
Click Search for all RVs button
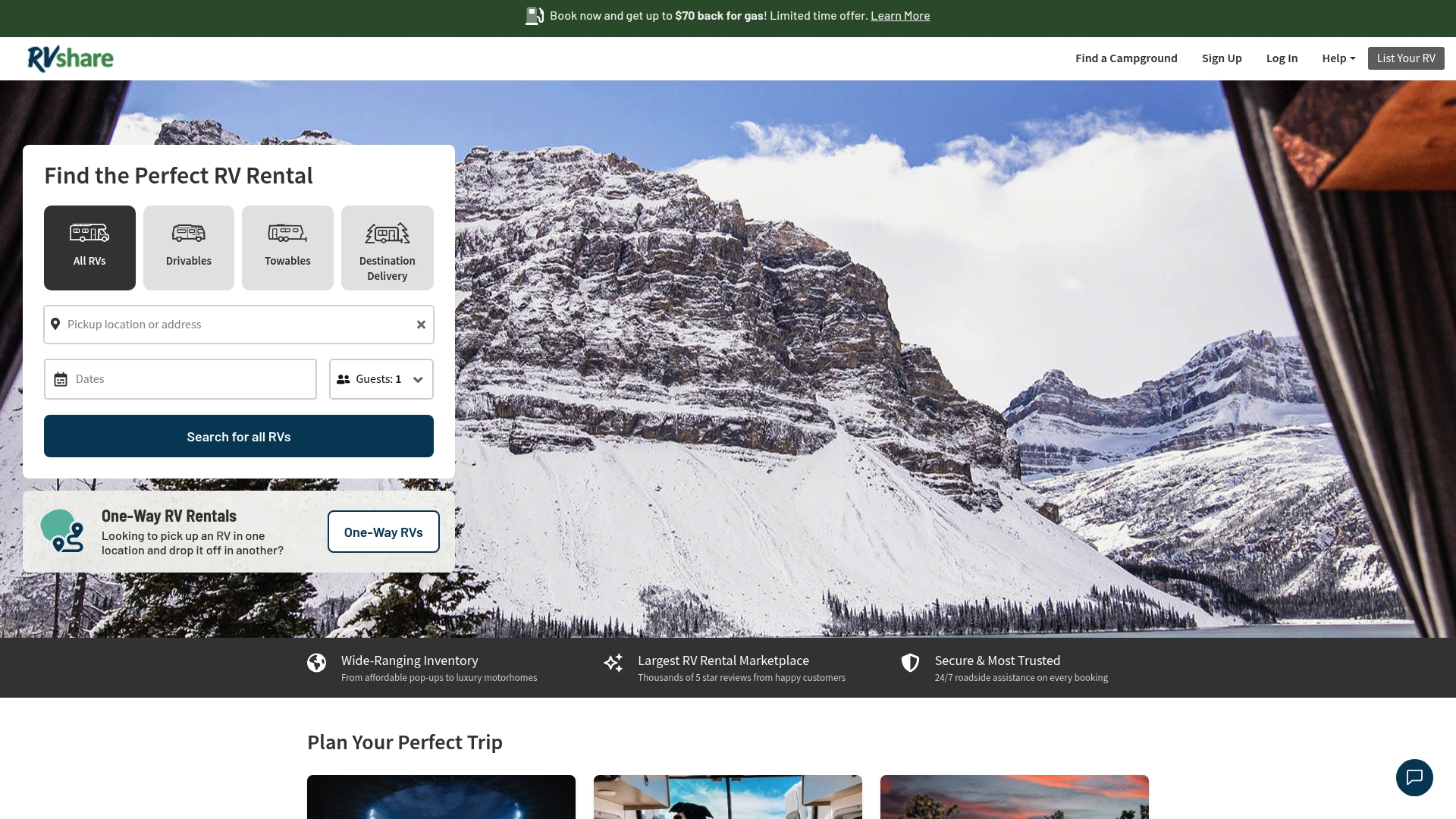(x=238, y=436)
